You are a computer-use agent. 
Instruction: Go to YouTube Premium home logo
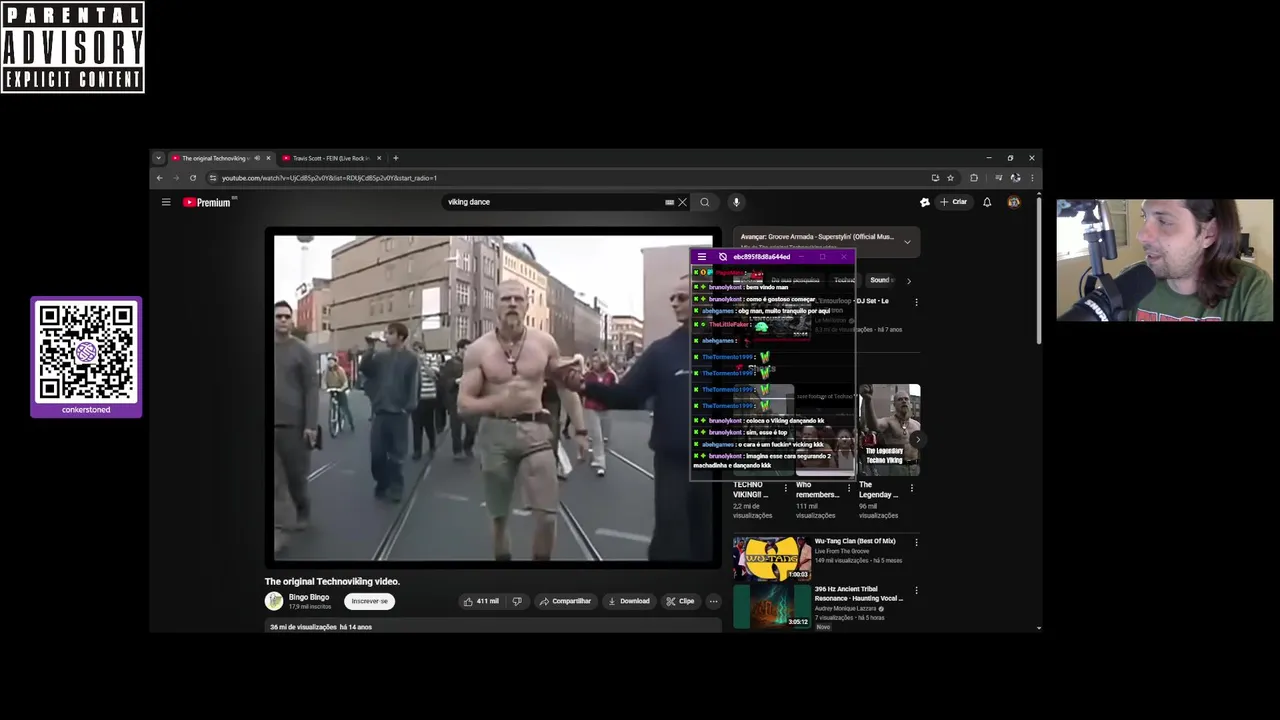point(209,202)
